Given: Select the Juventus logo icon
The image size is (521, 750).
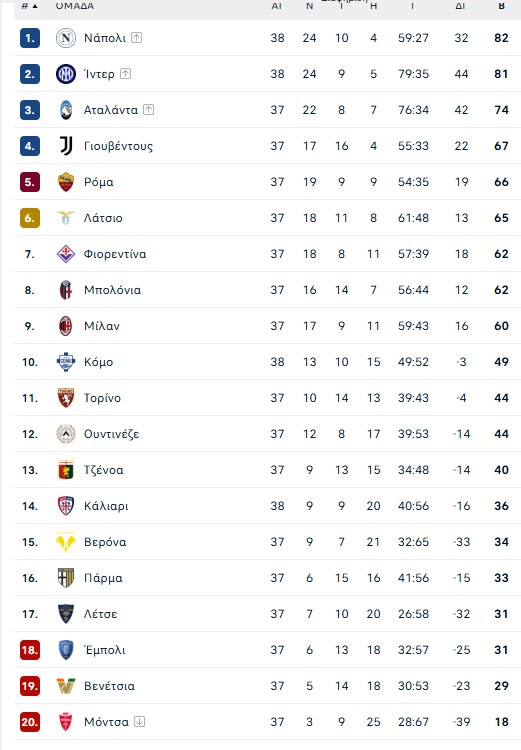Looking at the screenshot, I should tap(66, 146).
